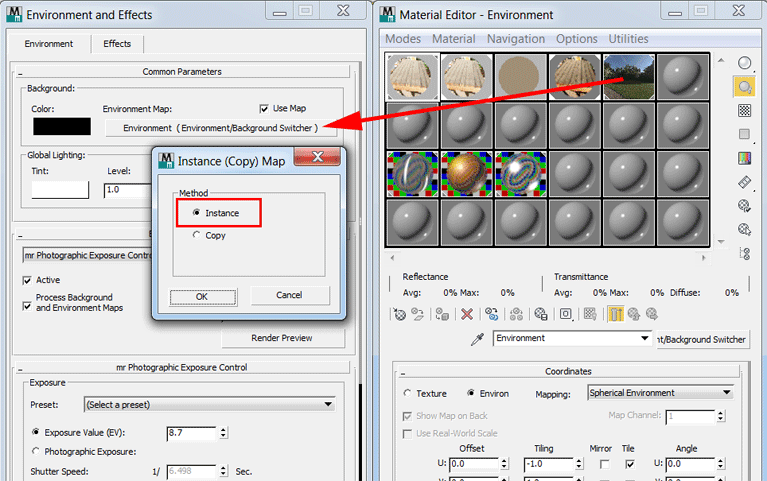This screenshot has width=767, height=481.
Task: Open the Utilities menu
Action: (x=628, y=39)
